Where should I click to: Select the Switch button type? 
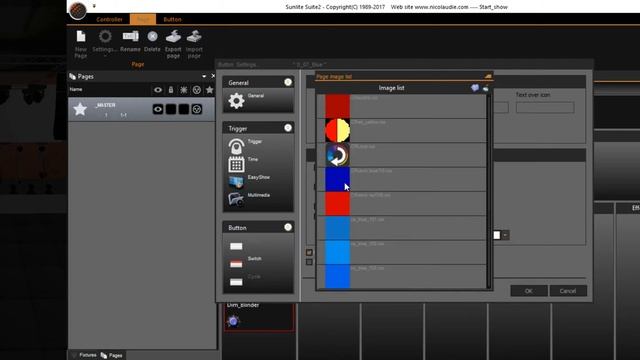tap(236, 264)
